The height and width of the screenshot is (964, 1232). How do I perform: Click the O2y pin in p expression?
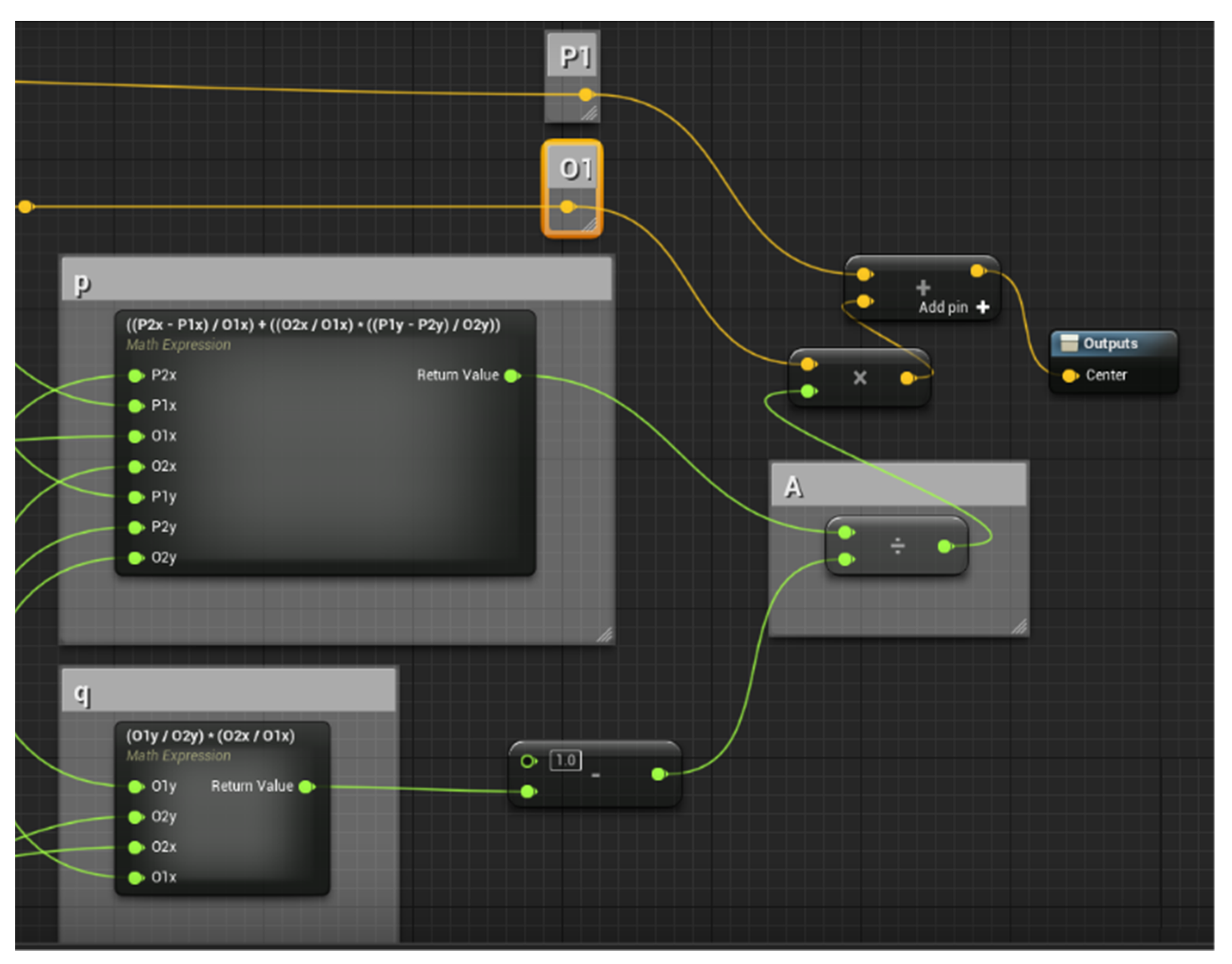click(136, 558)
